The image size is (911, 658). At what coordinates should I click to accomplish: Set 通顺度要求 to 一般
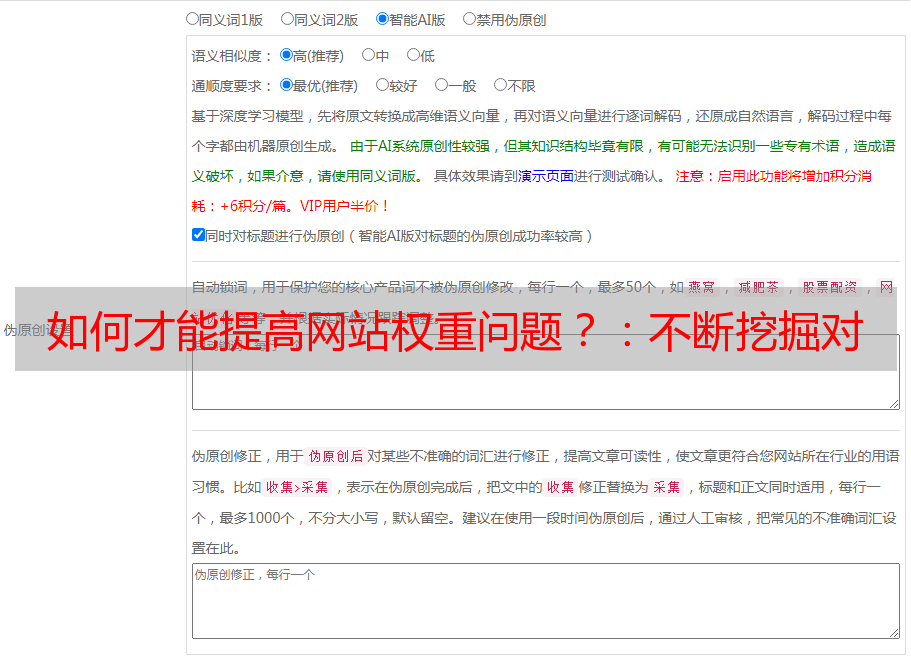pyautogui.click(x=442, y=85)
